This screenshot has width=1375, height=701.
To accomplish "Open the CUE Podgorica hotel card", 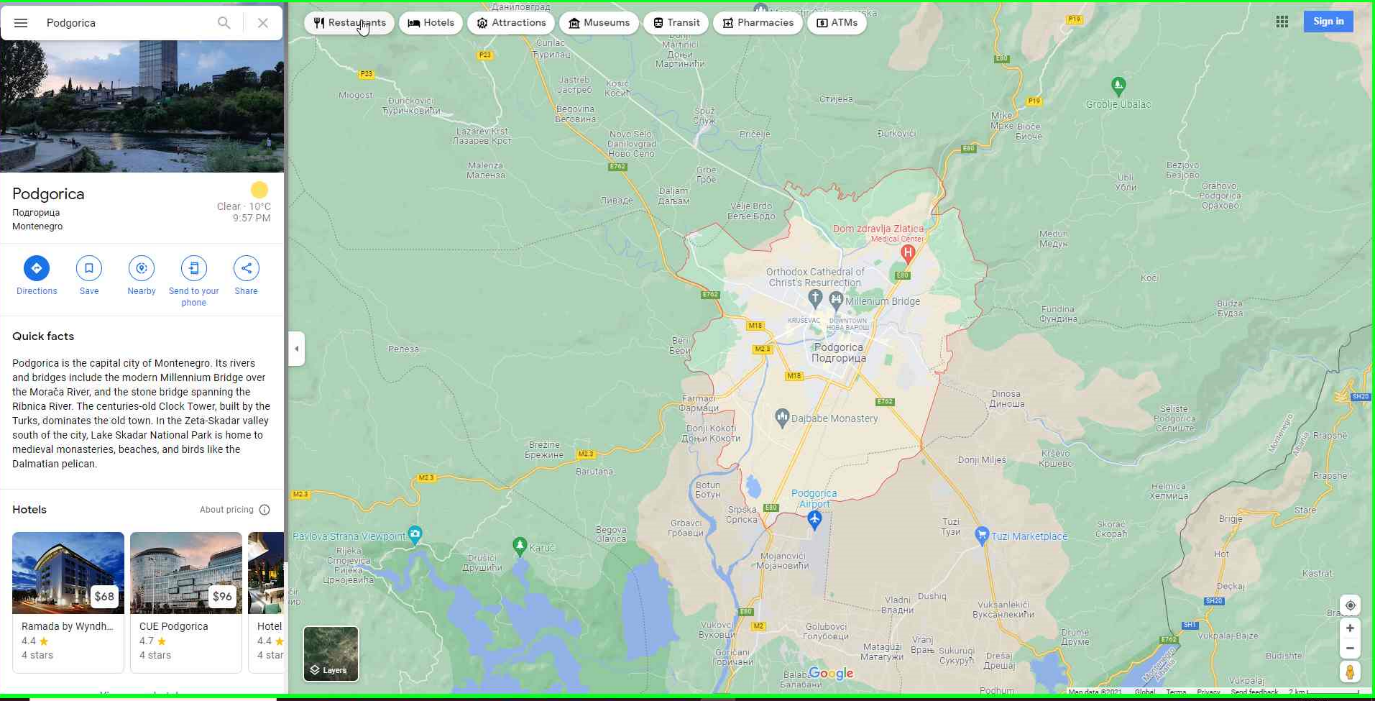I will coord(186,602).
